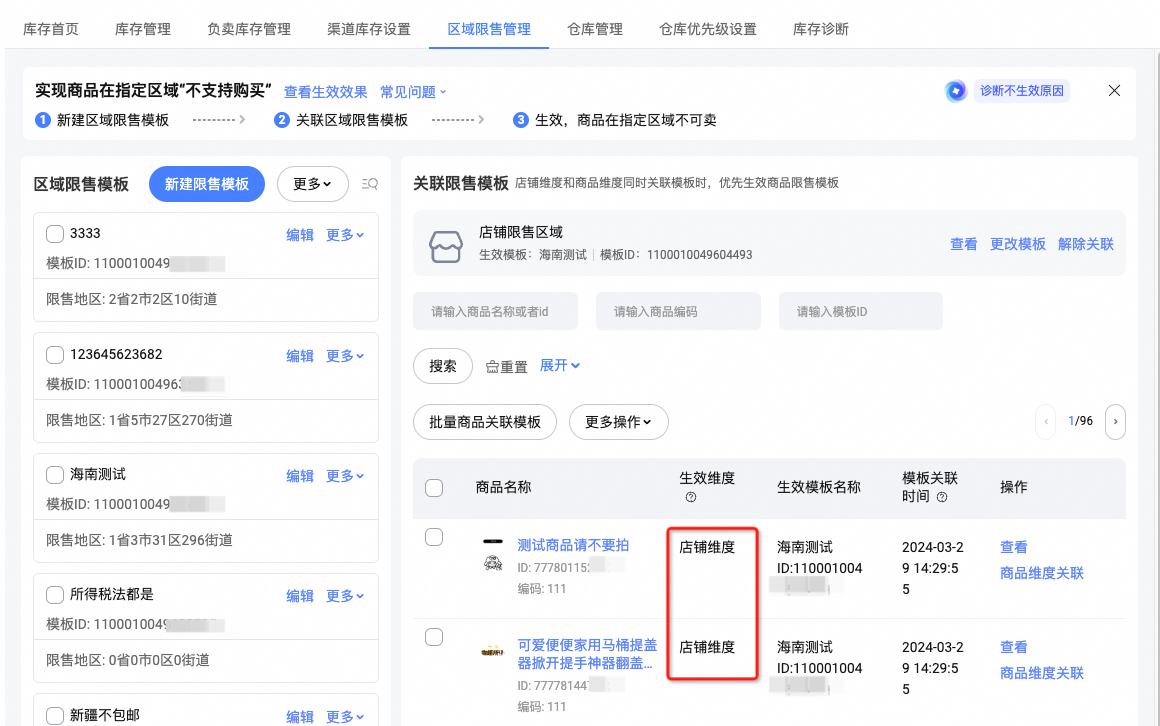1160x726 pixels.
Task: Go to the next page arrow
Action: pos(1115,422)
